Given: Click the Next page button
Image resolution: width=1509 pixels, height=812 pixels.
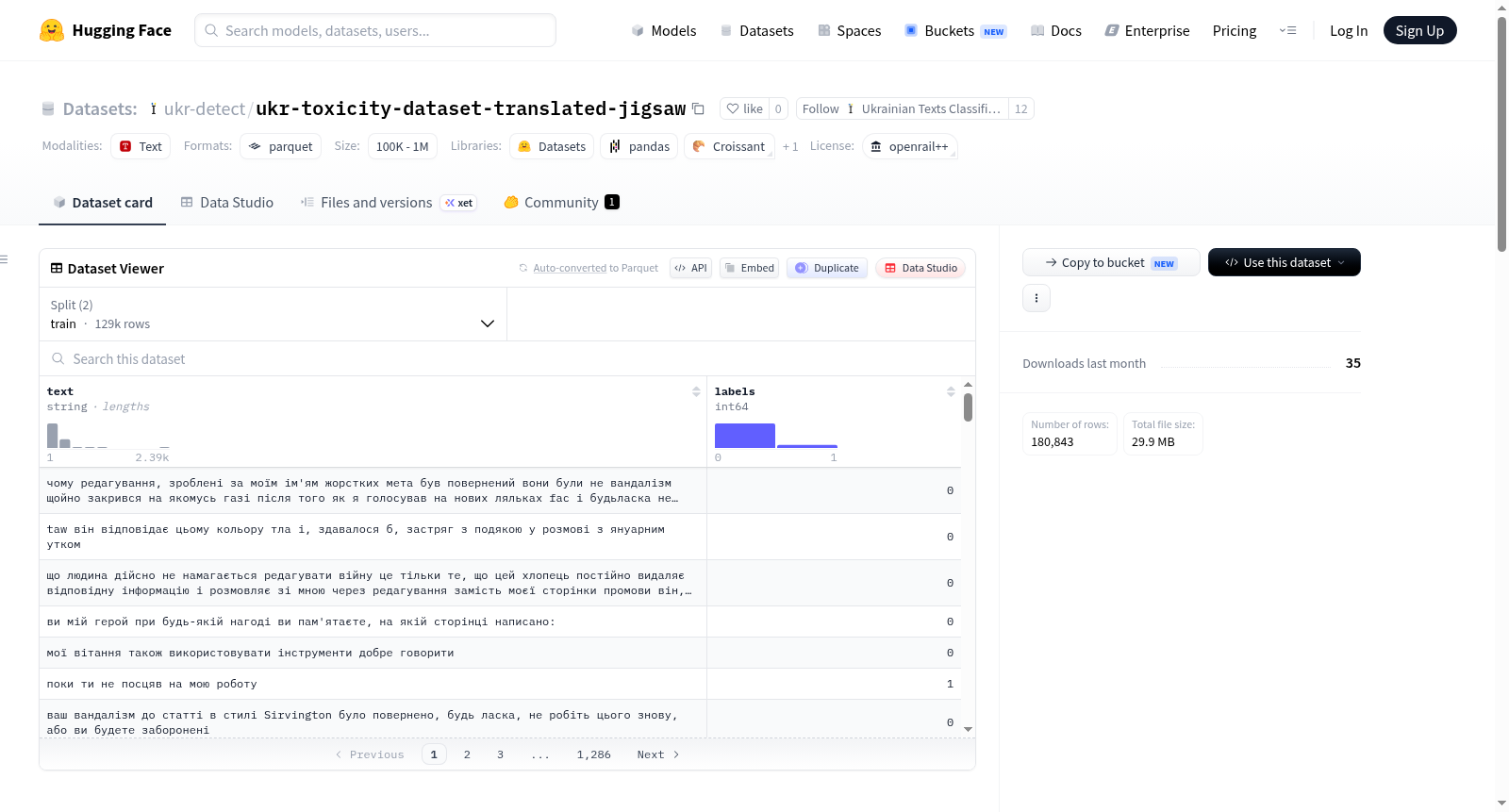Looking at the screenshot, I should click(657, 754).
